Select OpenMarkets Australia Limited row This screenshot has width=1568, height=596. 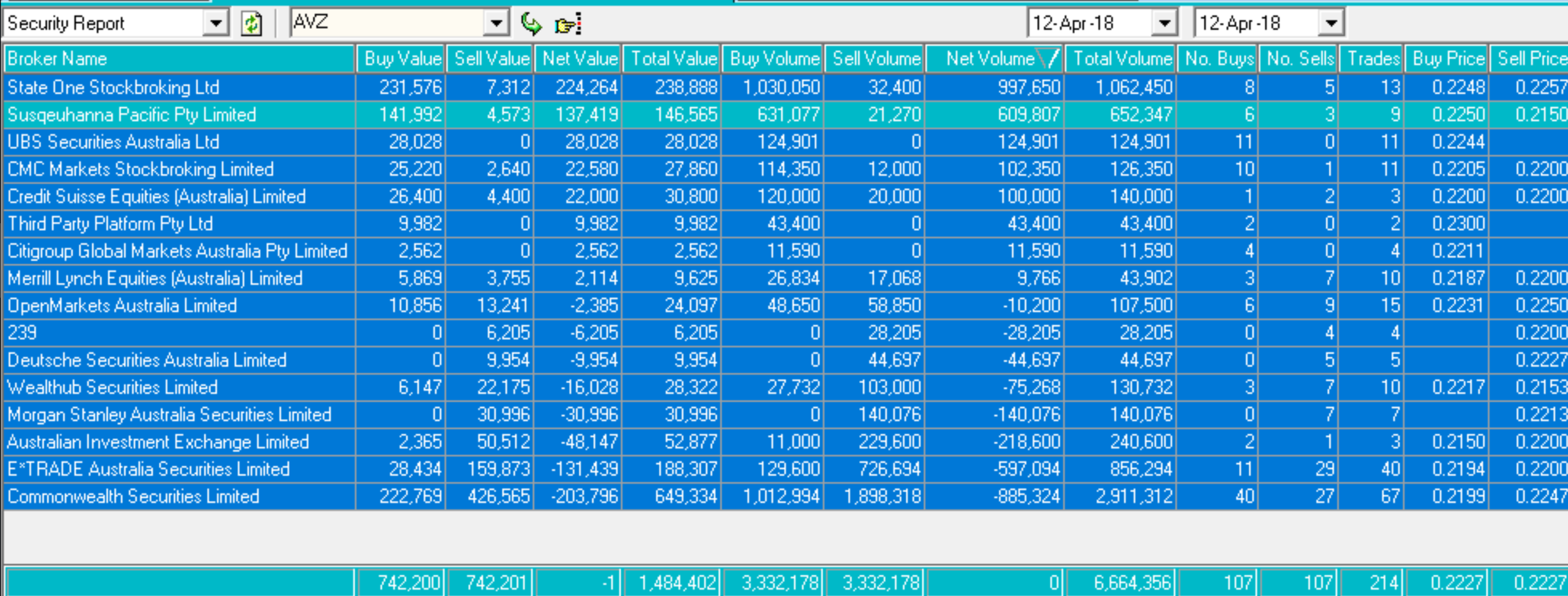[x=786, y=305]
